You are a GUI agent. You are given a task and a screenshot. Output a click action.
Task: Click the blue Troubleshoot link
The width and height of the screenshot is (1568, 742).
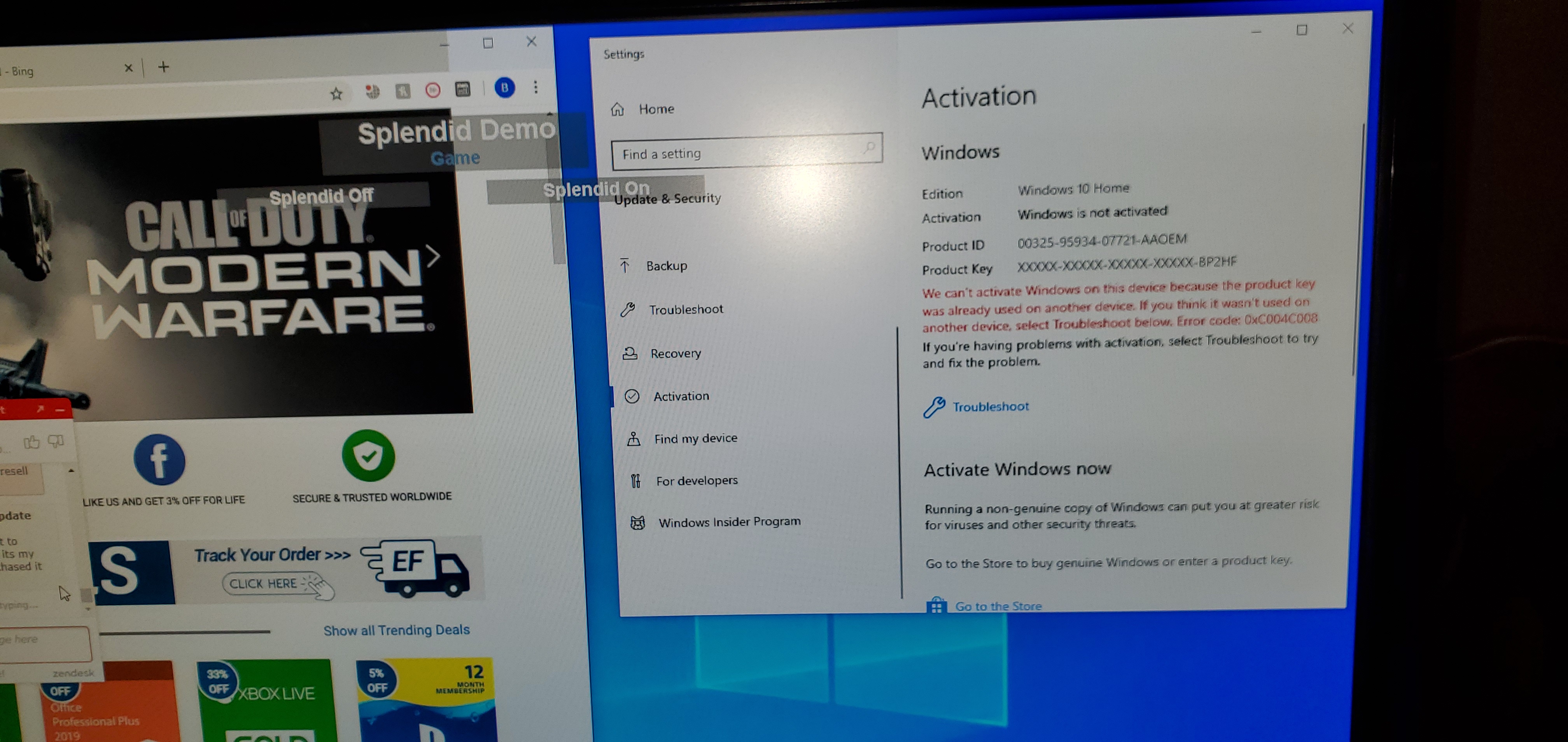coord(990,407)
